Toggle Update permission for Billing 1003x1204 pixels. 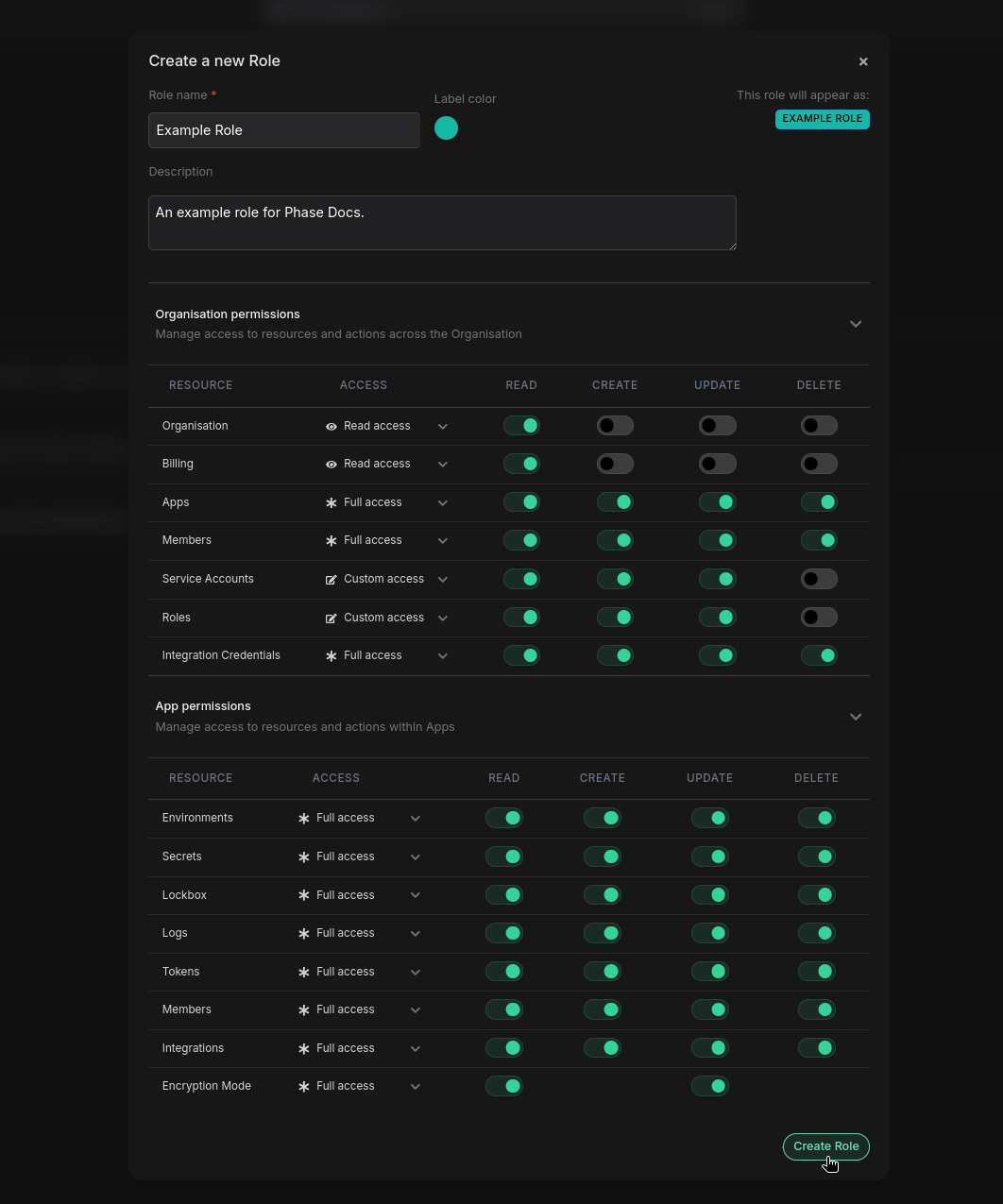coord(717,464)
